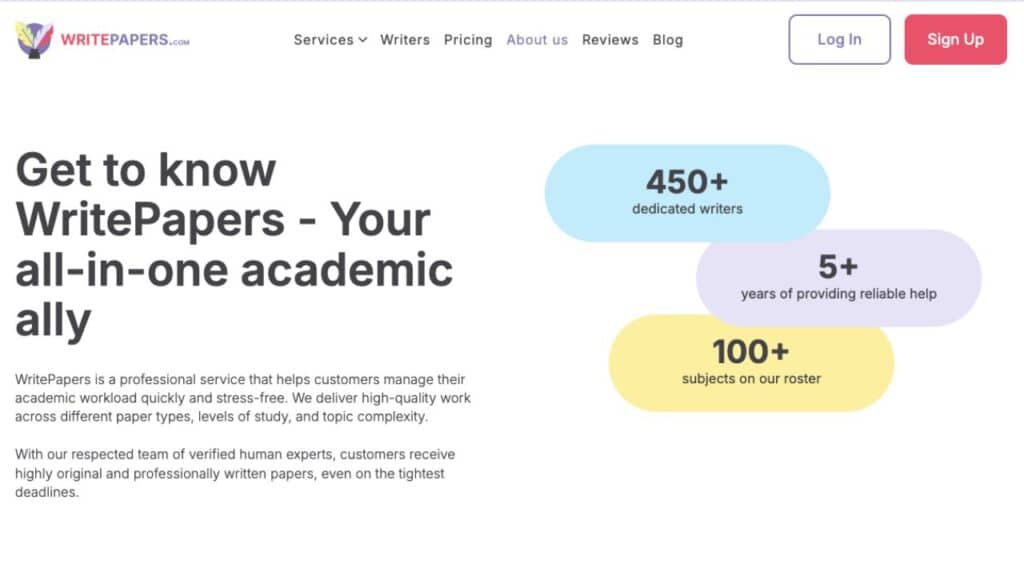Click the WritePapers feather logo icon
The width and height of the screenshot is (1024, 576).
click(x=35, y=40)
